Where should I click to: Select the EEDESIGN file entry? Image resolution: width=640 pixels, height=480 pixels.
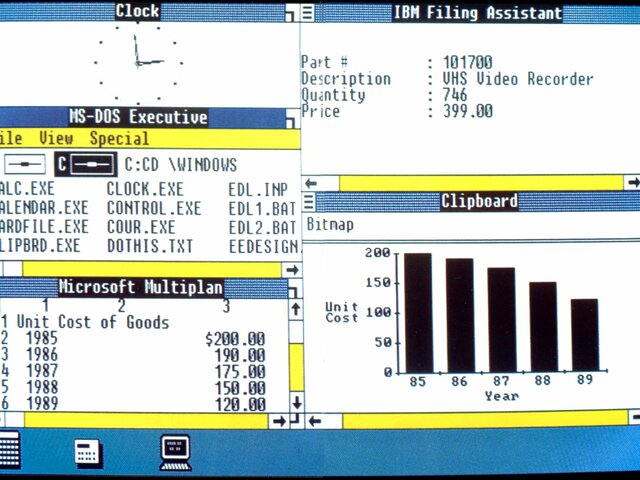(x=264, y=246)
